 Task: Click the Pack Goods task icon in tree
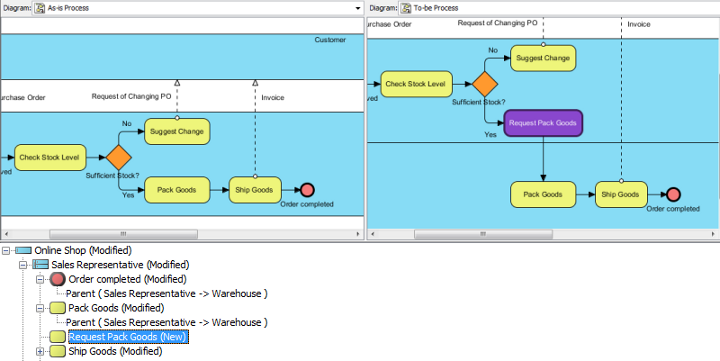click(x=58, y=308)
